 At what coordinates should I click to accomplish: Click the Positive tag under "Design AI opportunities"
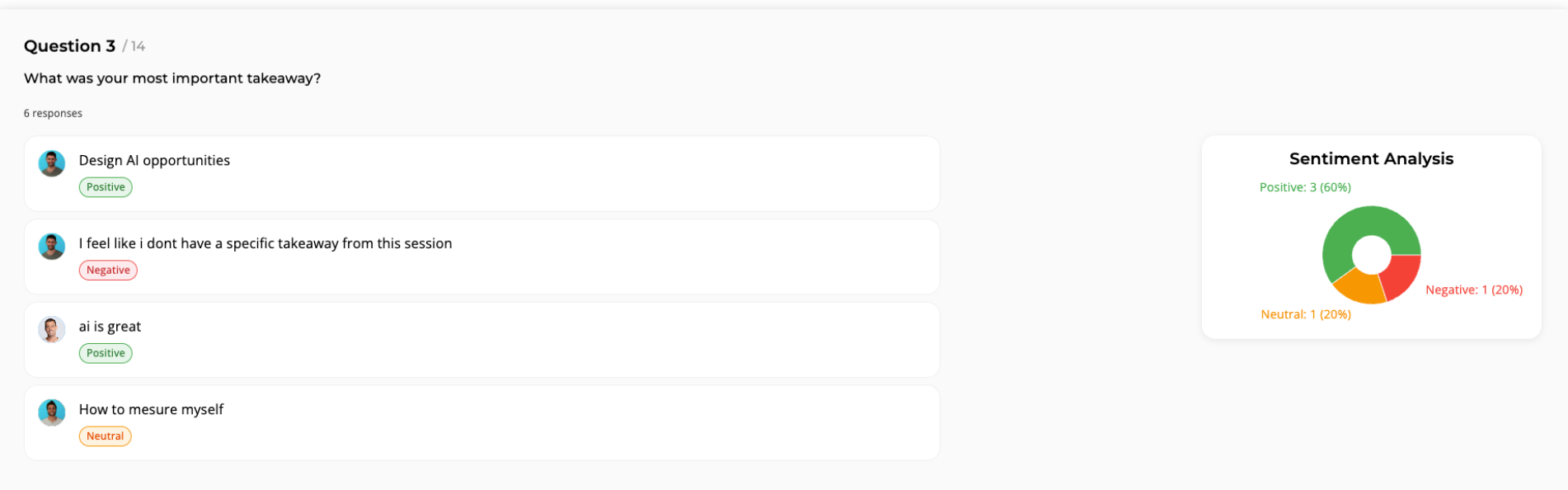point(106,187)
